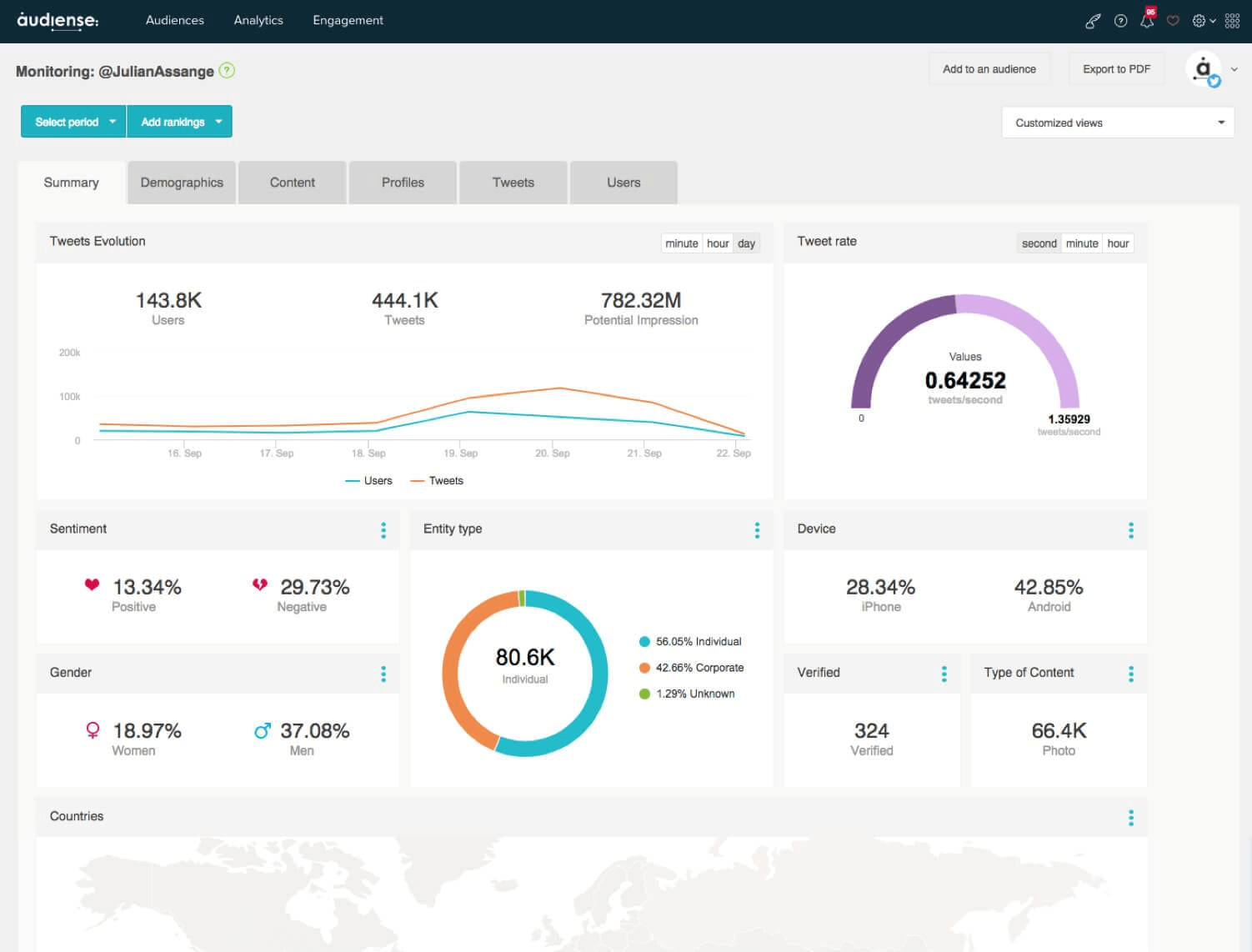Click the Export to PDF button
Image resolution: width=1252 pixels, height=952 pixels.
pos(1116,69)
